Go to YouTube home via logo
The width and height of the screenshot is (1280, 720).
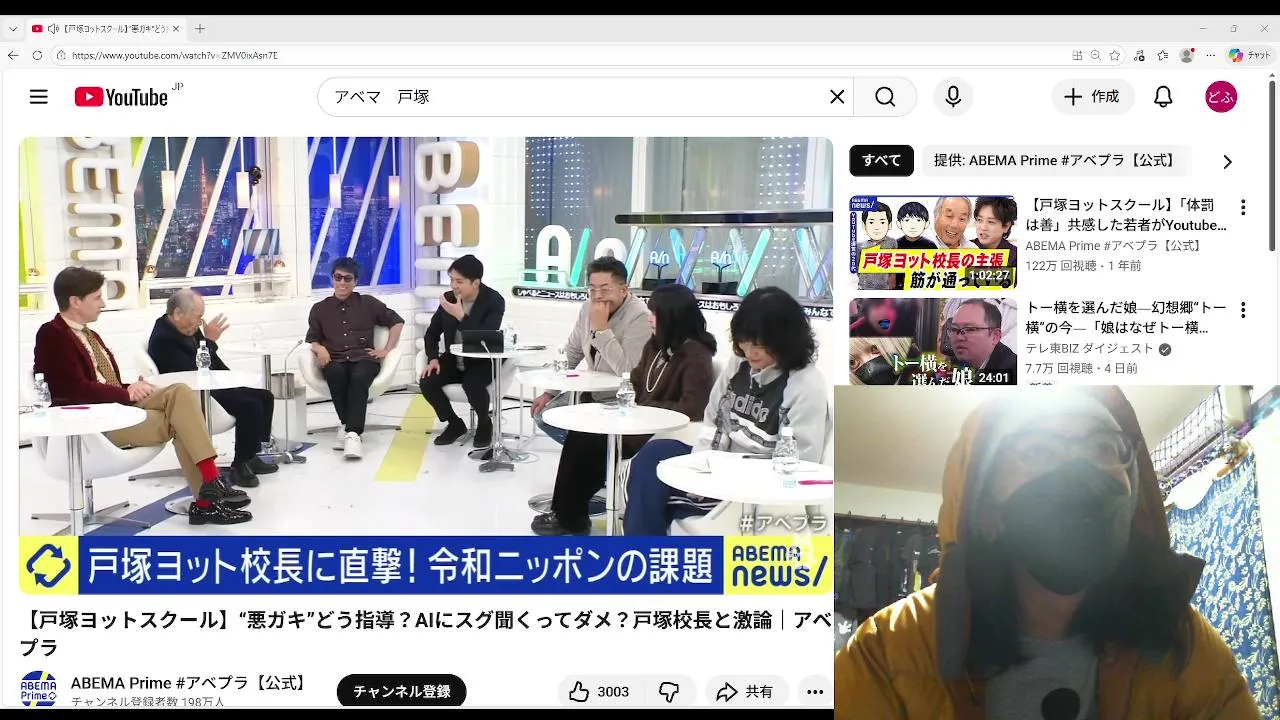point(121,97)
